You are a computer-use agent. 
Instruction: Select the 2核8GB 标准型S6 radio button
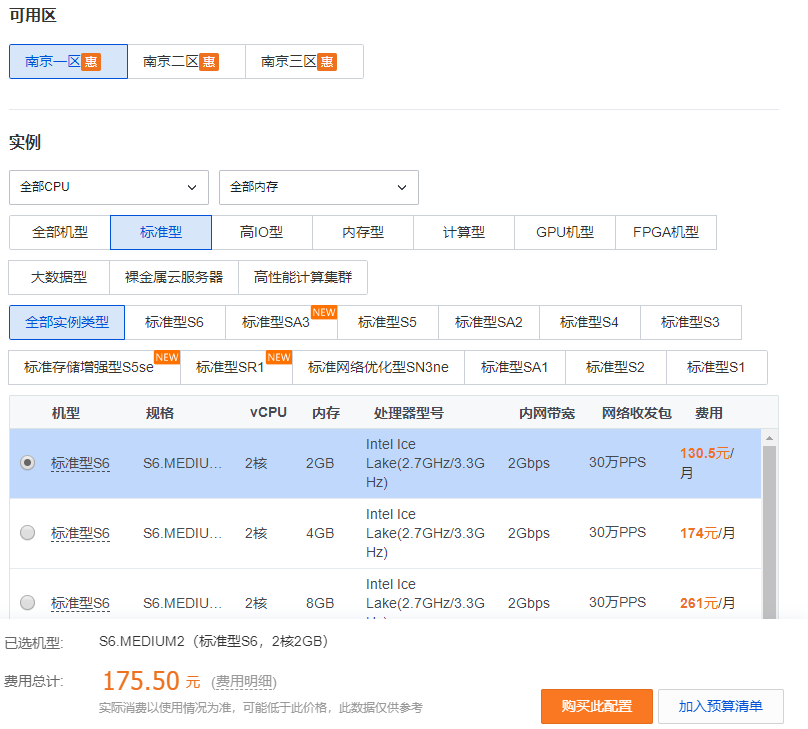[x=27, y=602]
